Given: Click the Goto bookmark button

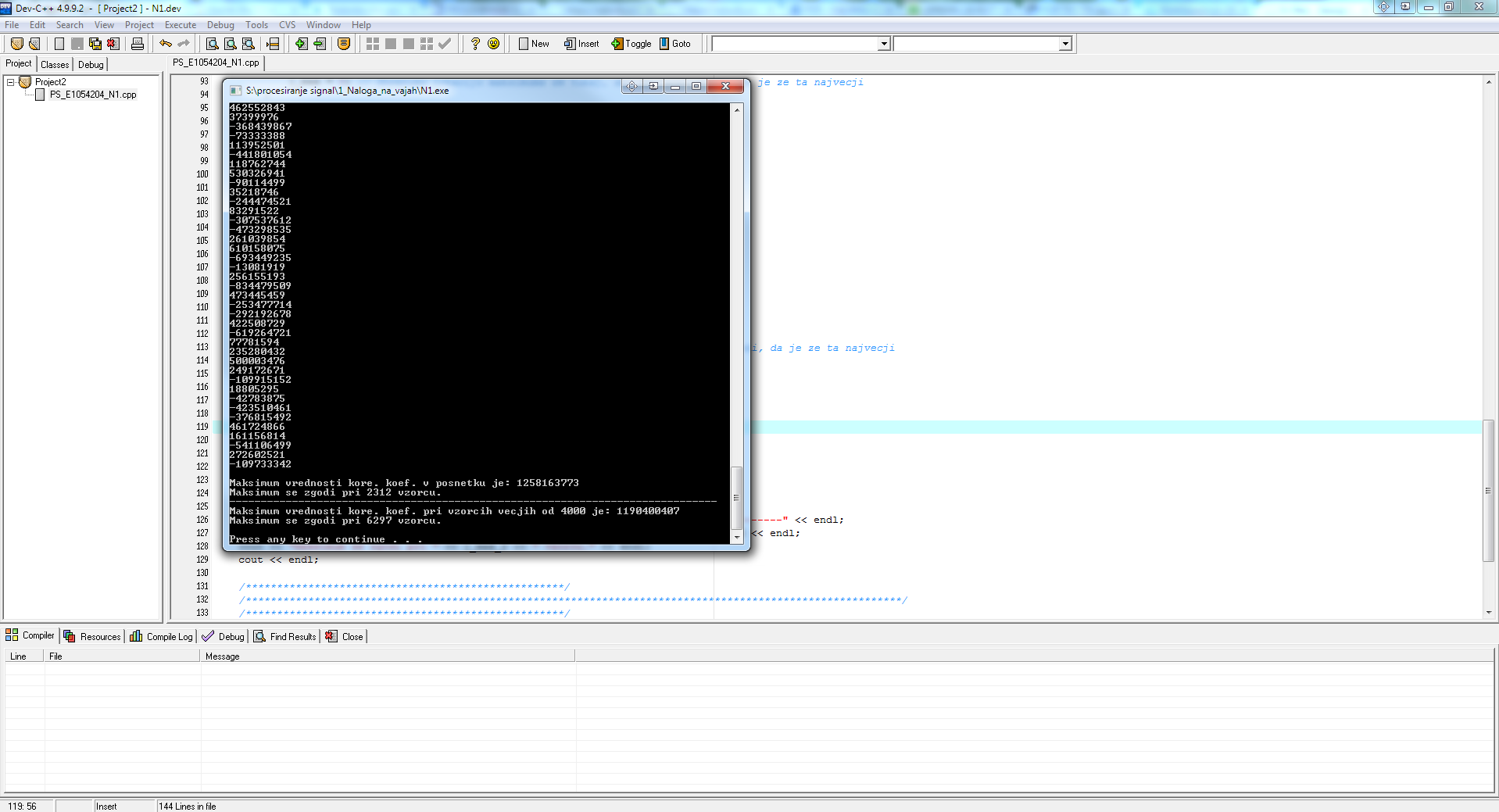Looking at the screenshot, I should pyautogui.click(x=675, y=44).
